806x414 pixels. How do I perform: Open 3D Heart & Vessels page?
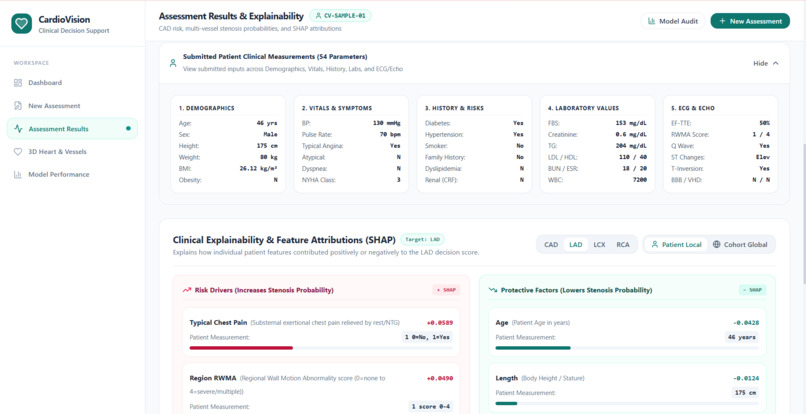[72, 152]
